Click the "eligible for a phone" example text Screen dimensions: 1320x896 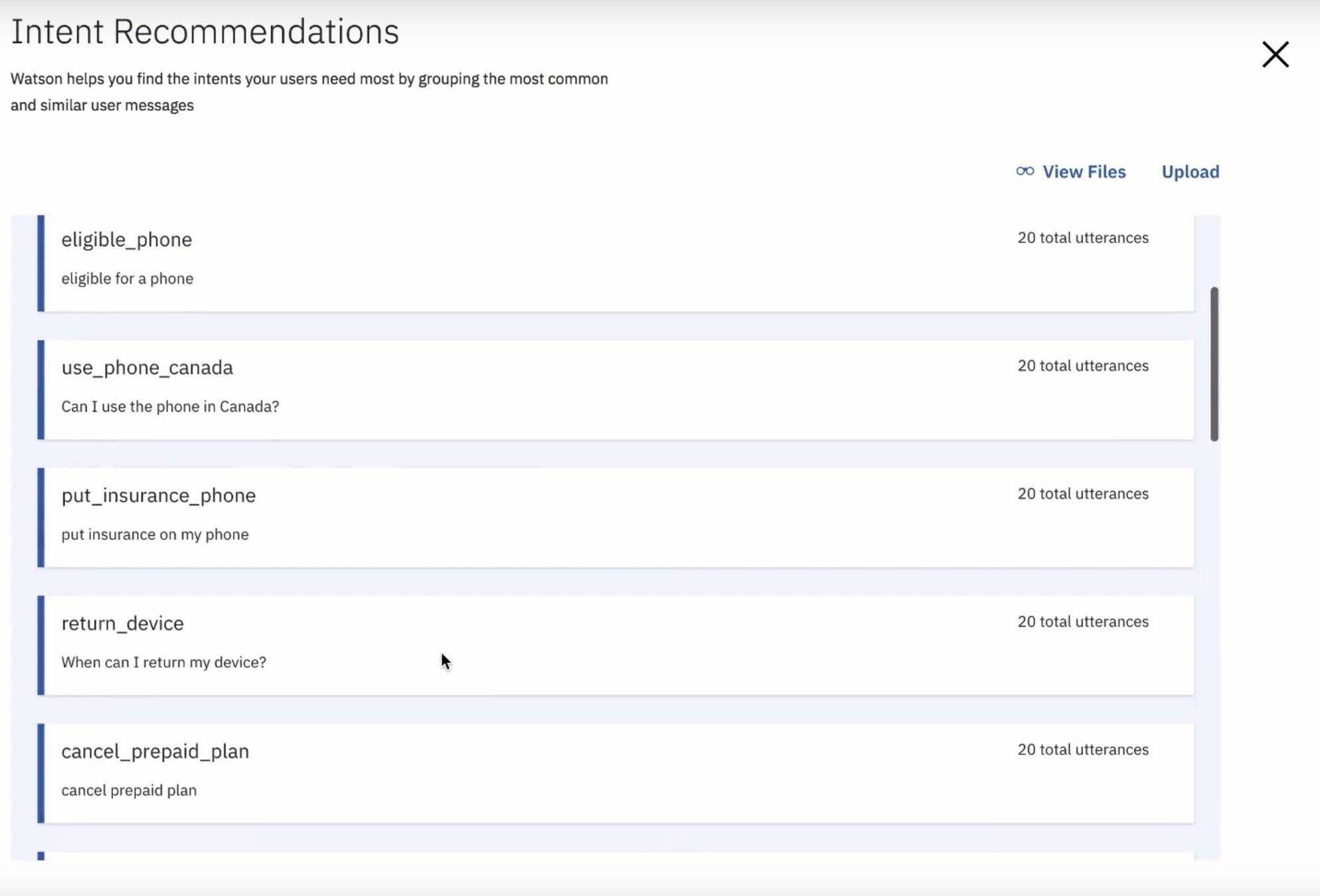pos(127,279)
